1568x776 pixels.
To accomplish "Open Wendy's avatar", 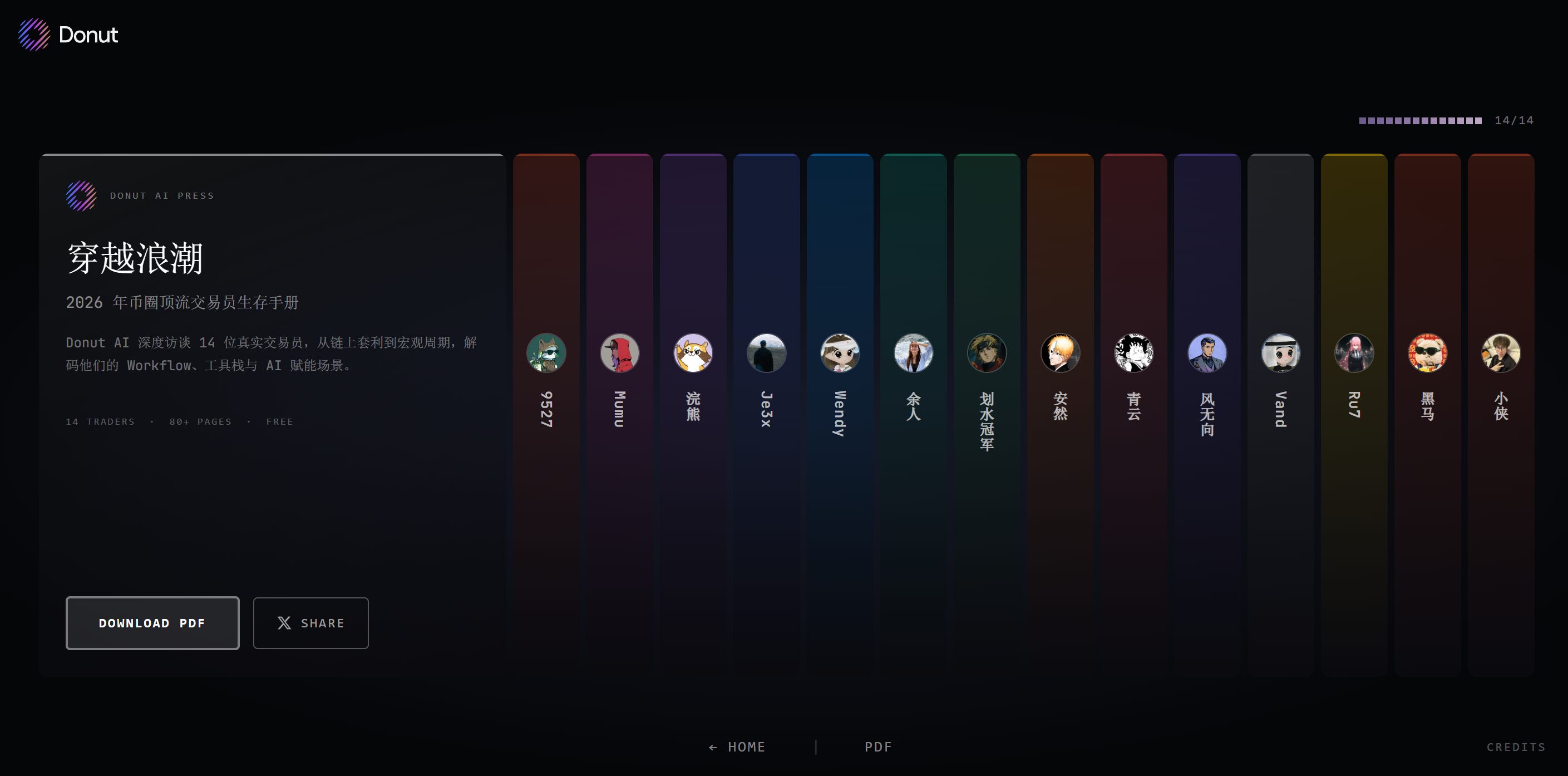I will tap(840, 353).
